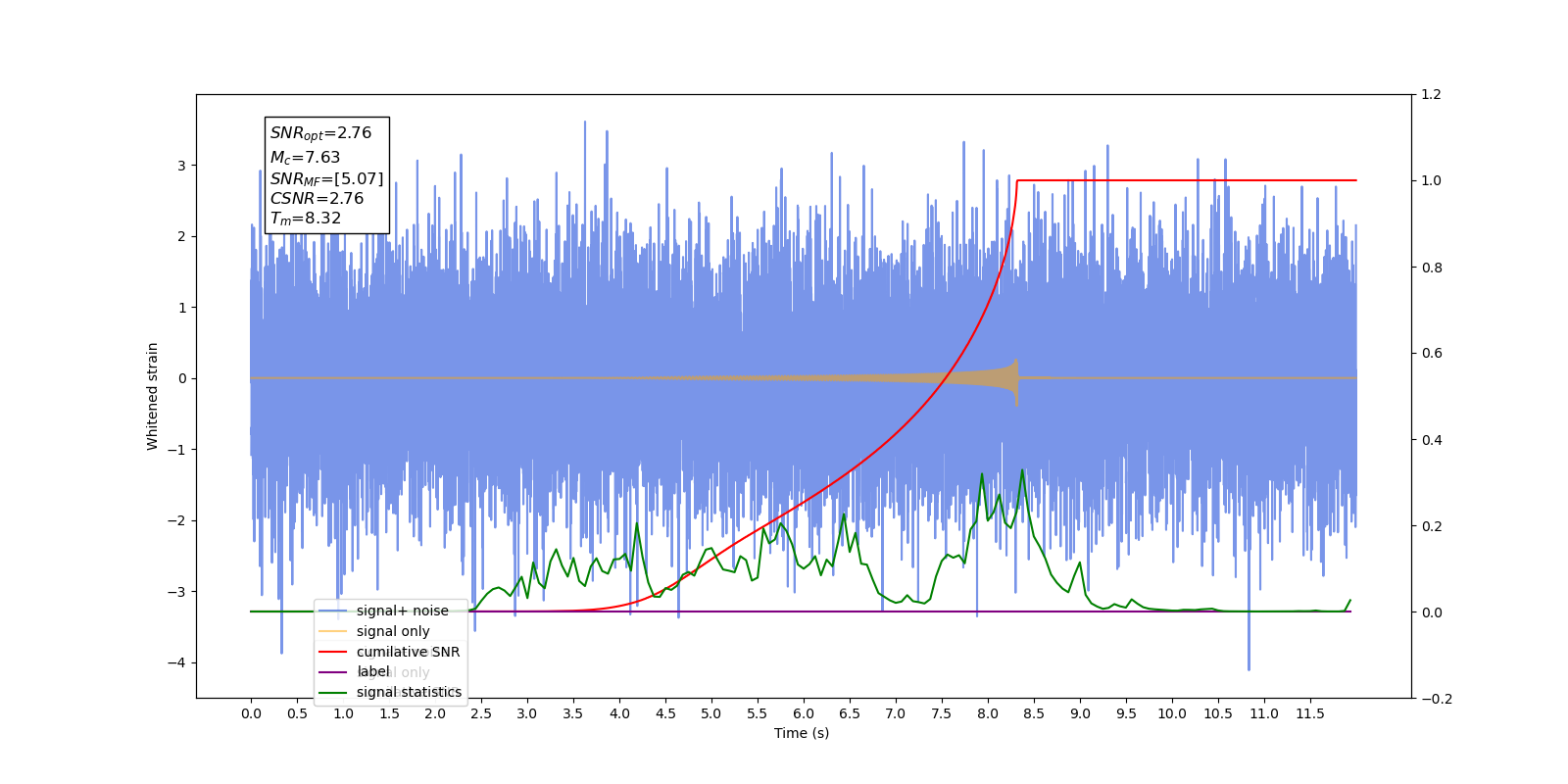Click the 6.0 tick on the time axis
Screen dimensions: 1568x784
pyautogui.click(x=804, y=713)
